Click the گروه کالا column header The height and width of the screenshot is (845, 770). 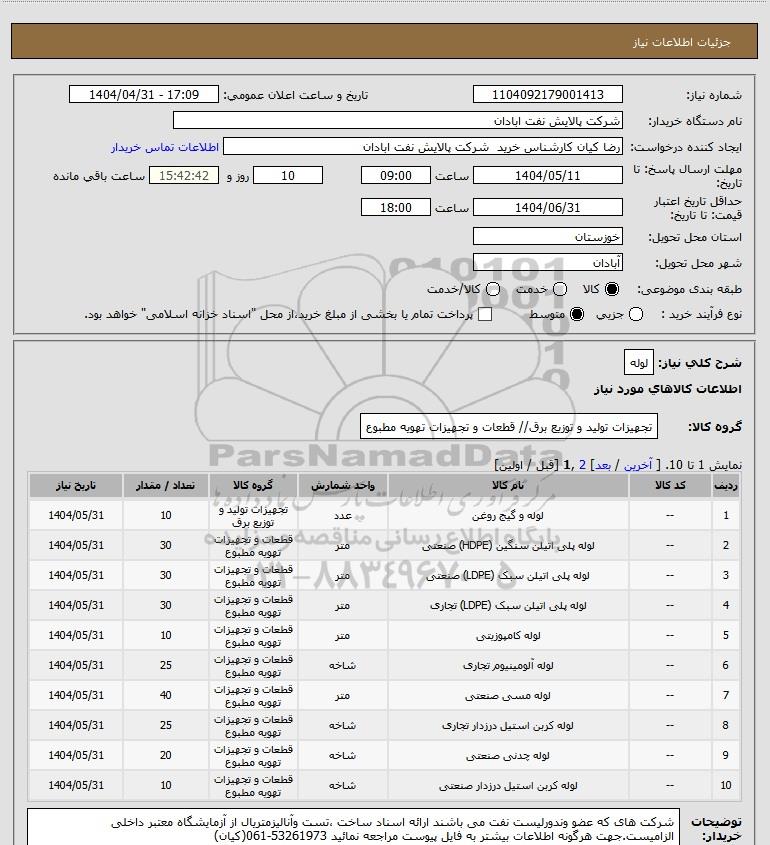click(x=253, y=486)
